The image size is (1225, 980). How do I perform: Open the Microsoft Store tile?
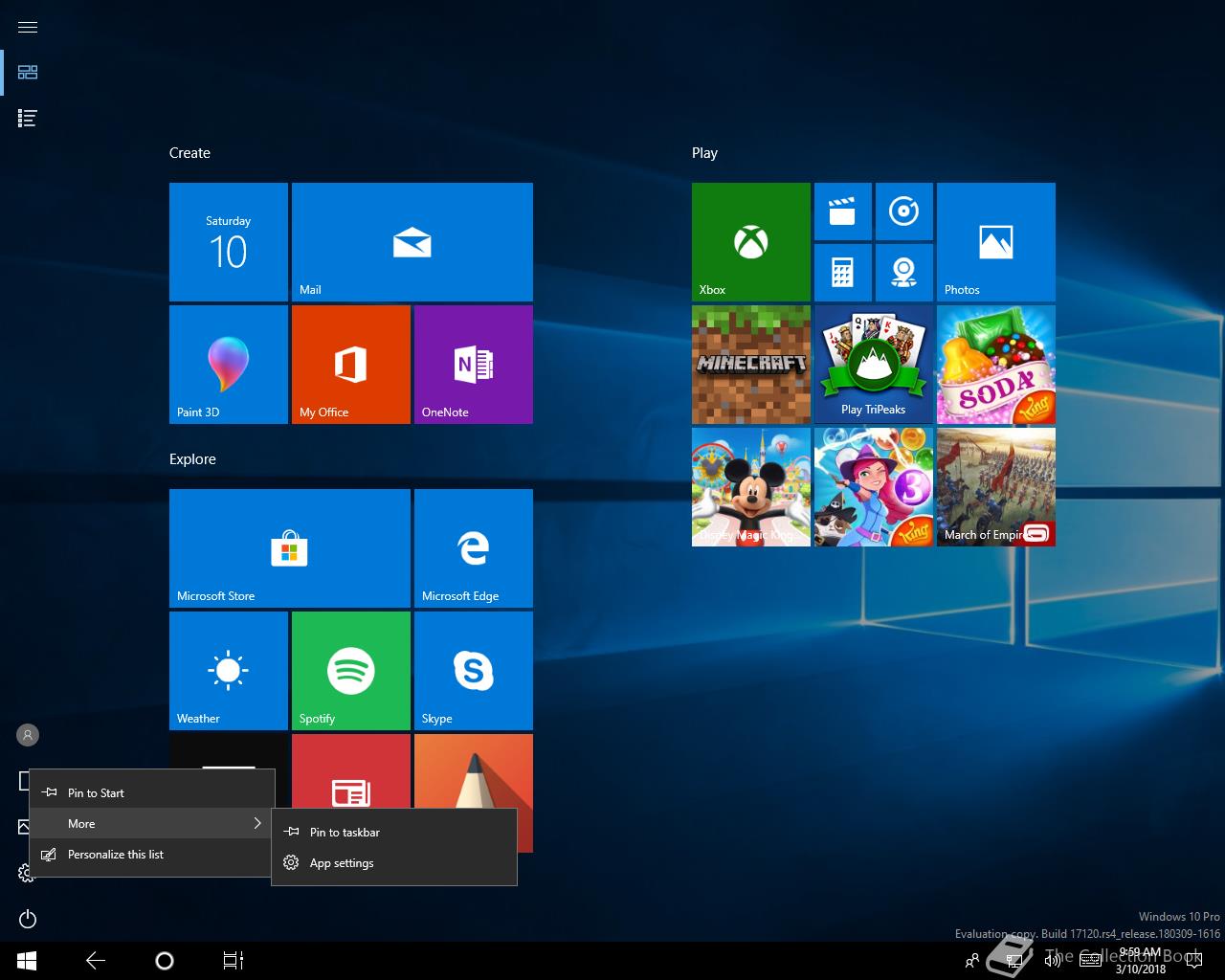(290, 548)
